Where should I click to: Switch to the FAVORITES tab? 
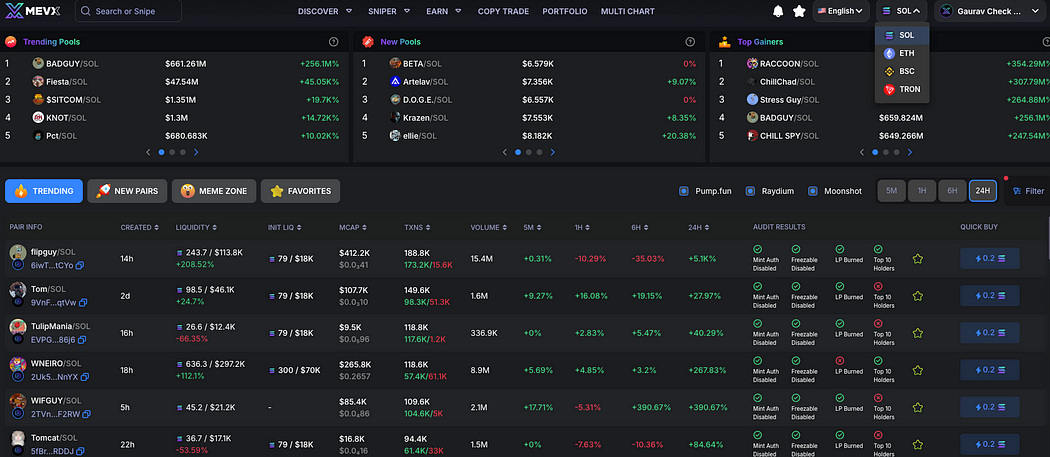pos(300,191)
